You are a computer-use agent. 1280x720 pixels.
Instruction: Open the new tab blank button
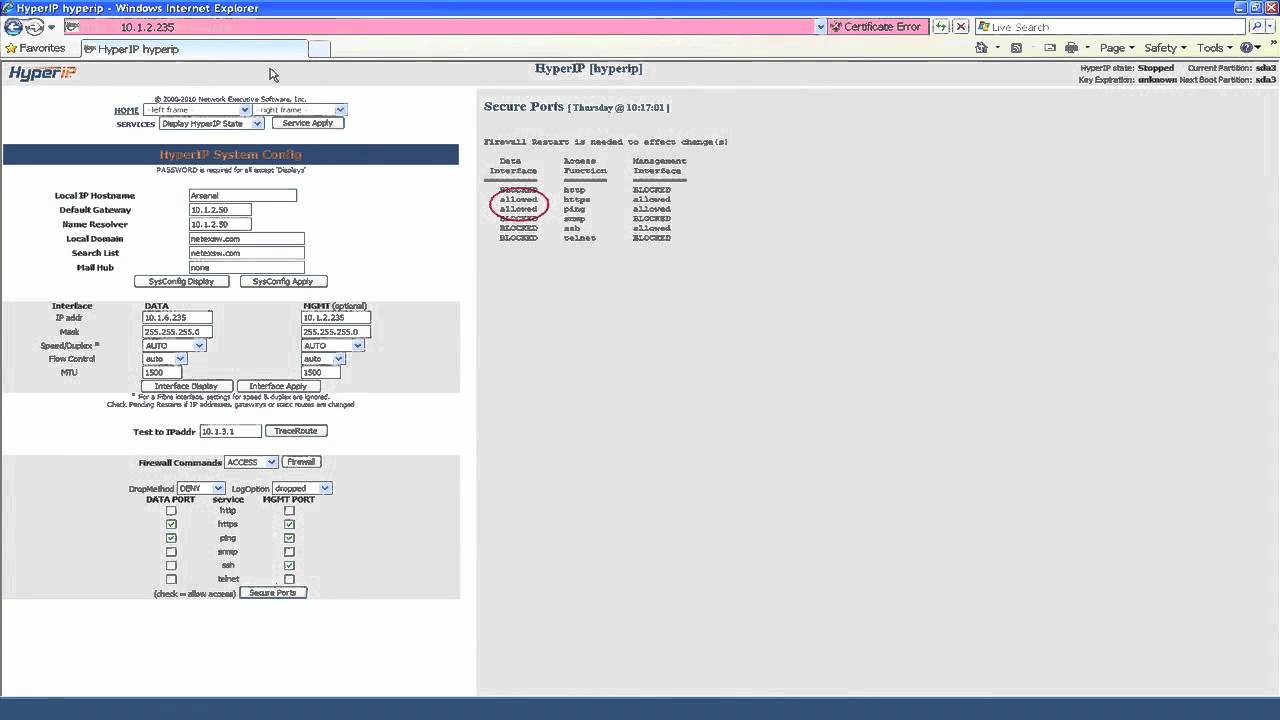click(319, 49)
